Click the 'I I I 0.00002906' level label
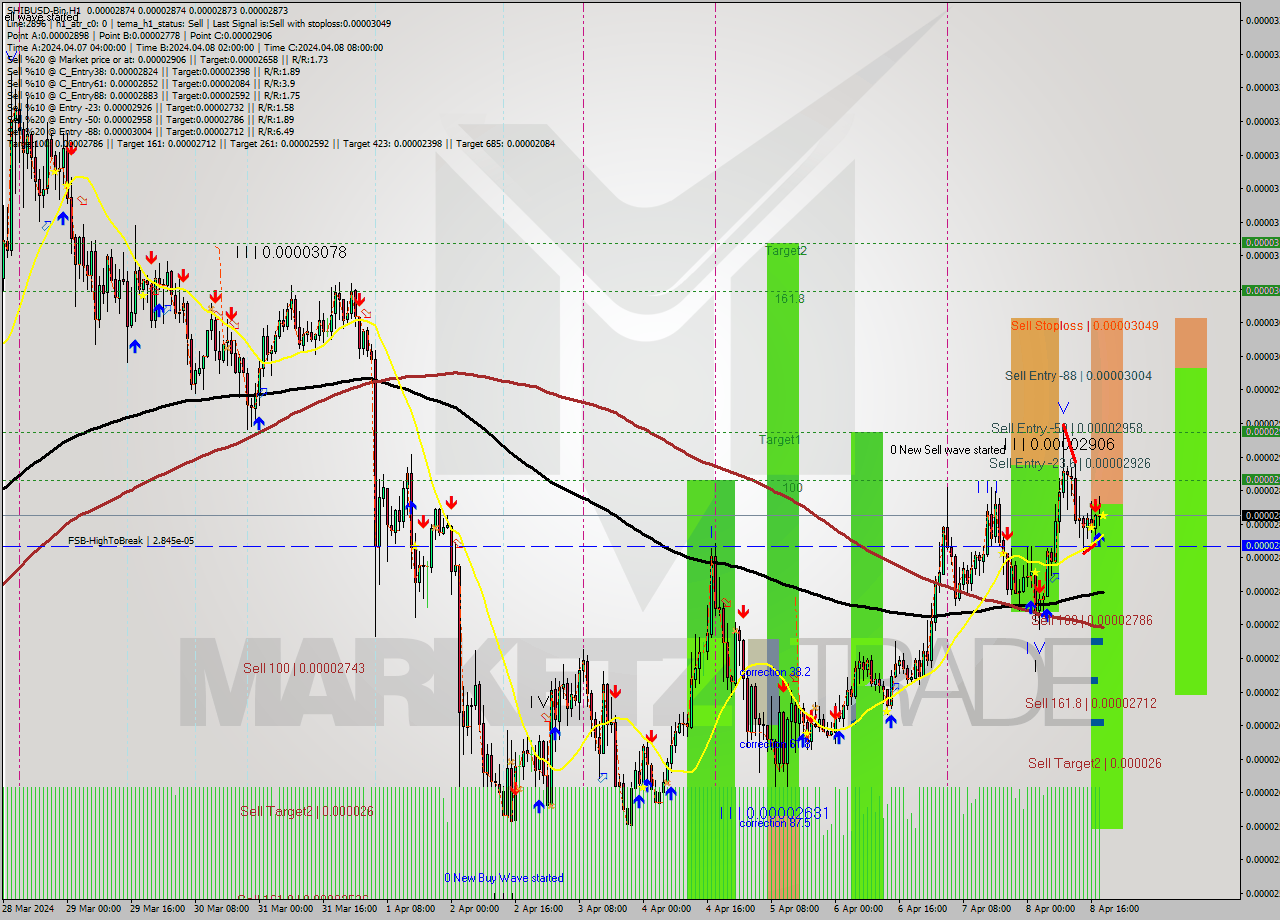 pos(1059,444)
